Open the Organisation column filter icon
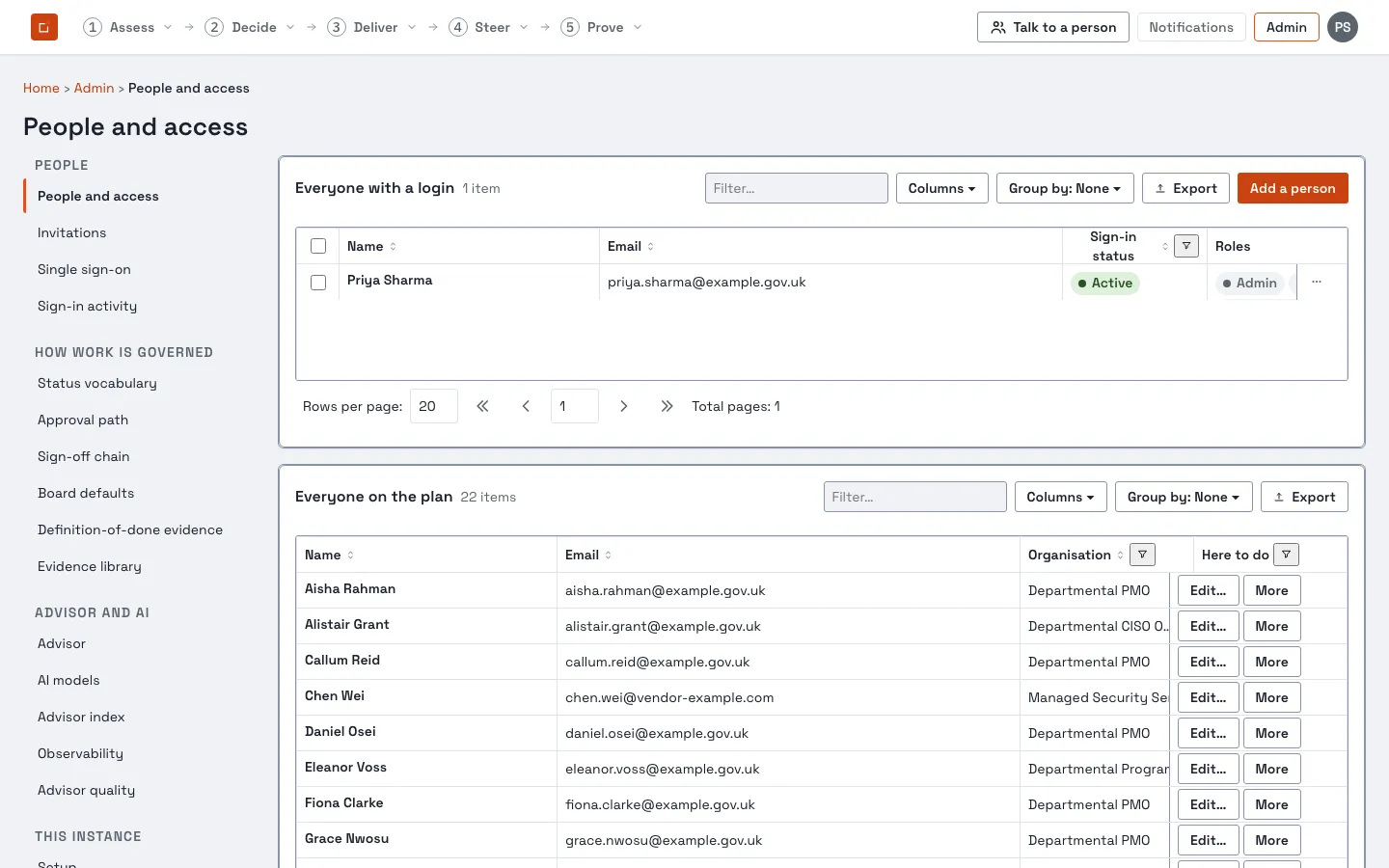 [x=1142, y=555]
